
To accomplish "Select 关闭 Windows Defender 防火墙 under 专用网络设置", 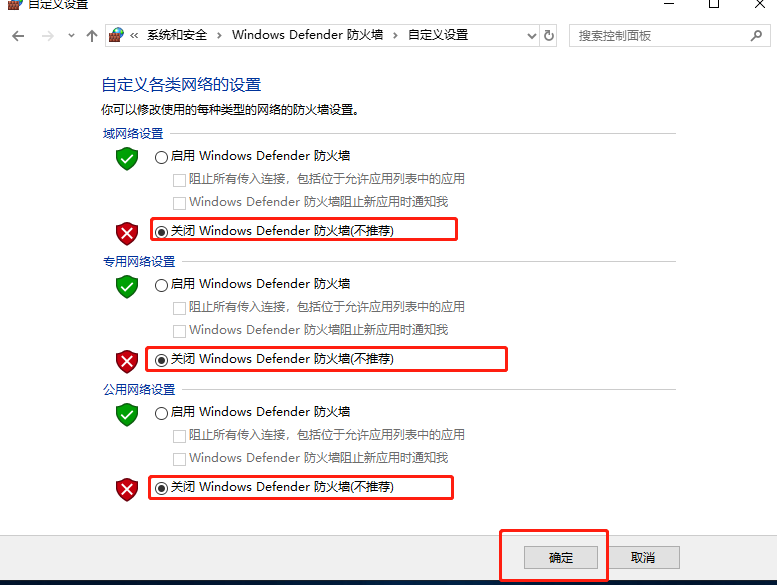I will tap(274, 360).
